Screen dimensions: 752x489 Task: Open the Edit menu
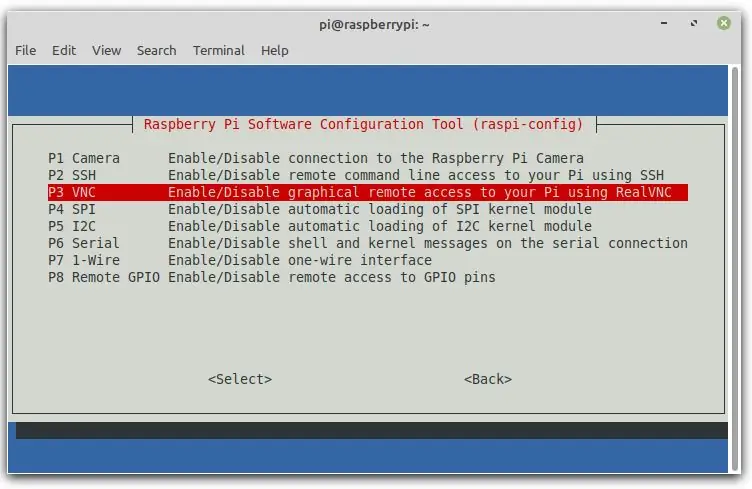click(64, 50)
